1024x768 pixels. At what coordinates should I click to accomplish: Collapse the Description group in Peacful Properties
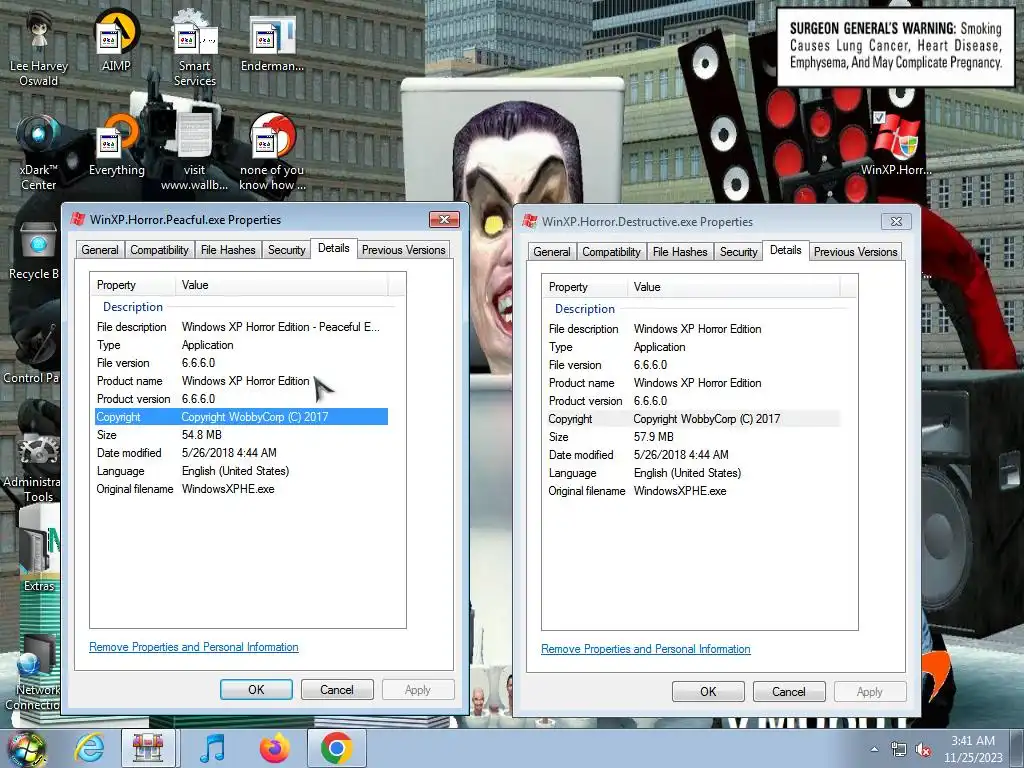point(133,307)
